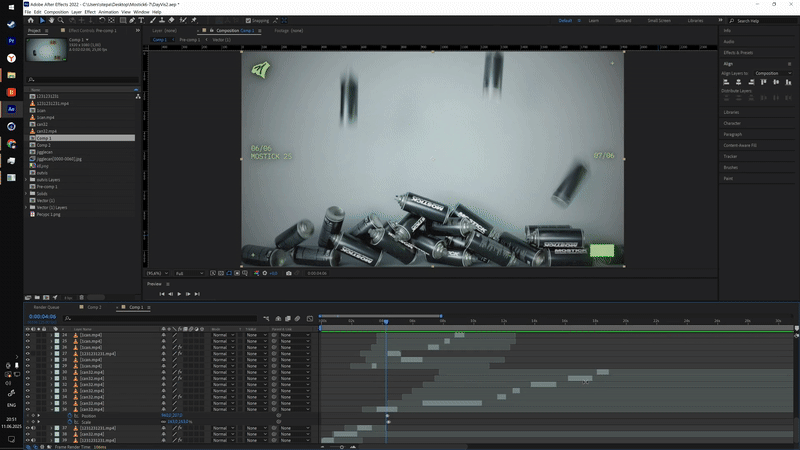Select the Hand tool

[x=52, y=20]
